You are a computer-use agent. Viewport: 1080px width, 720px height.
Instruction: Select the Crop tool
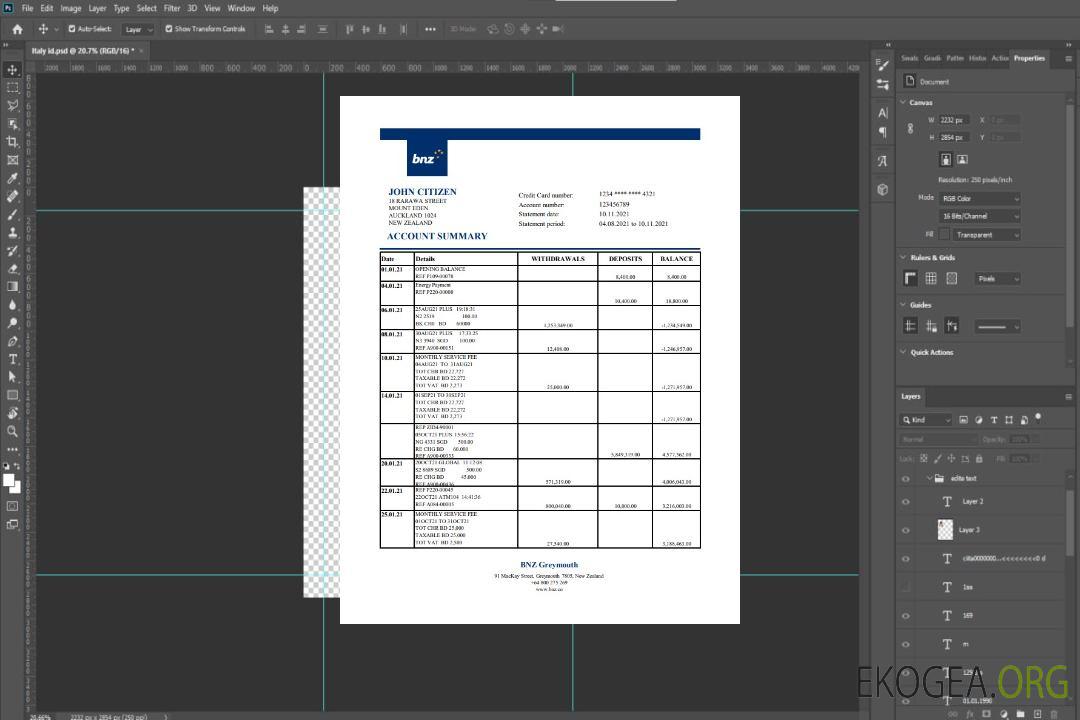click(12, 142)
